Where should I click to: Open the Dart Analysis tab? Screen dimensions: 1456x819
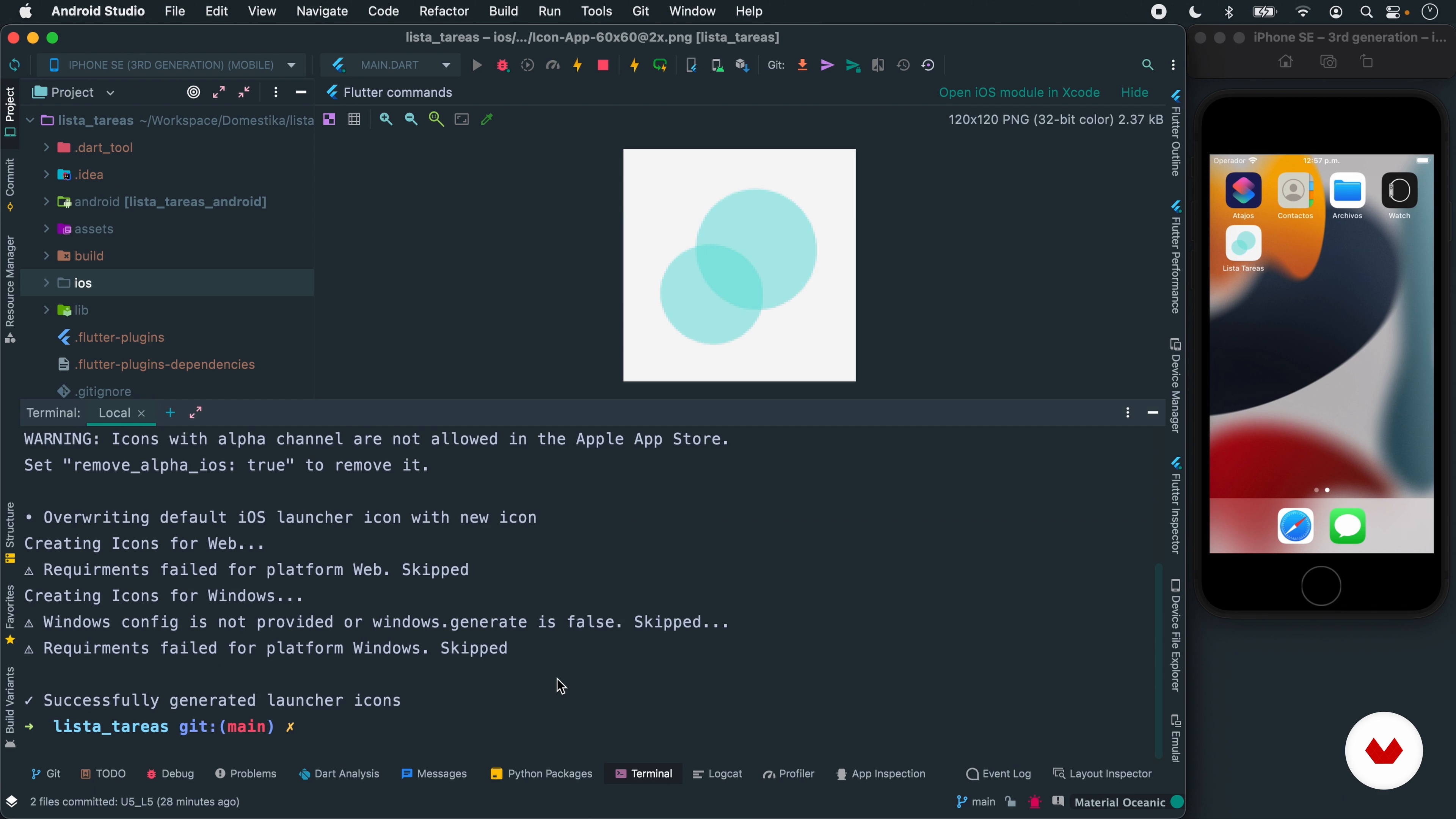(339, 774)
